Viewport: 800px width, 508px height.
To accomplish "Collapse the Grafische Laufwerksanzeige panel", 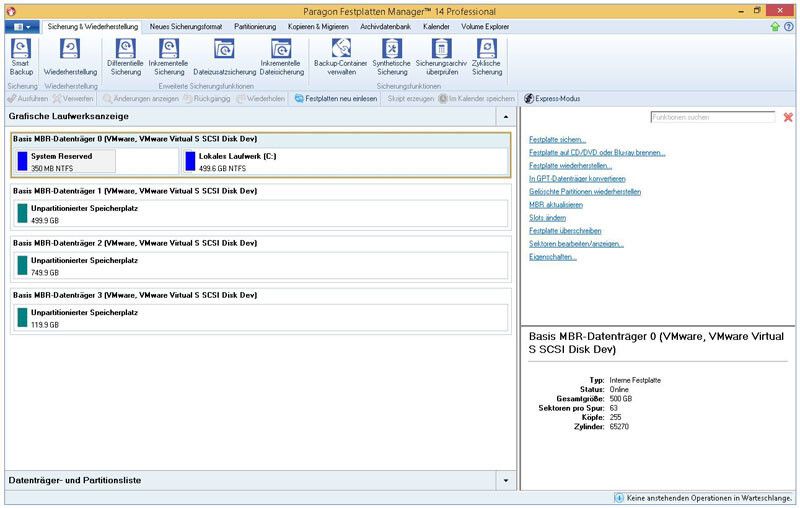I will [506, 117].
